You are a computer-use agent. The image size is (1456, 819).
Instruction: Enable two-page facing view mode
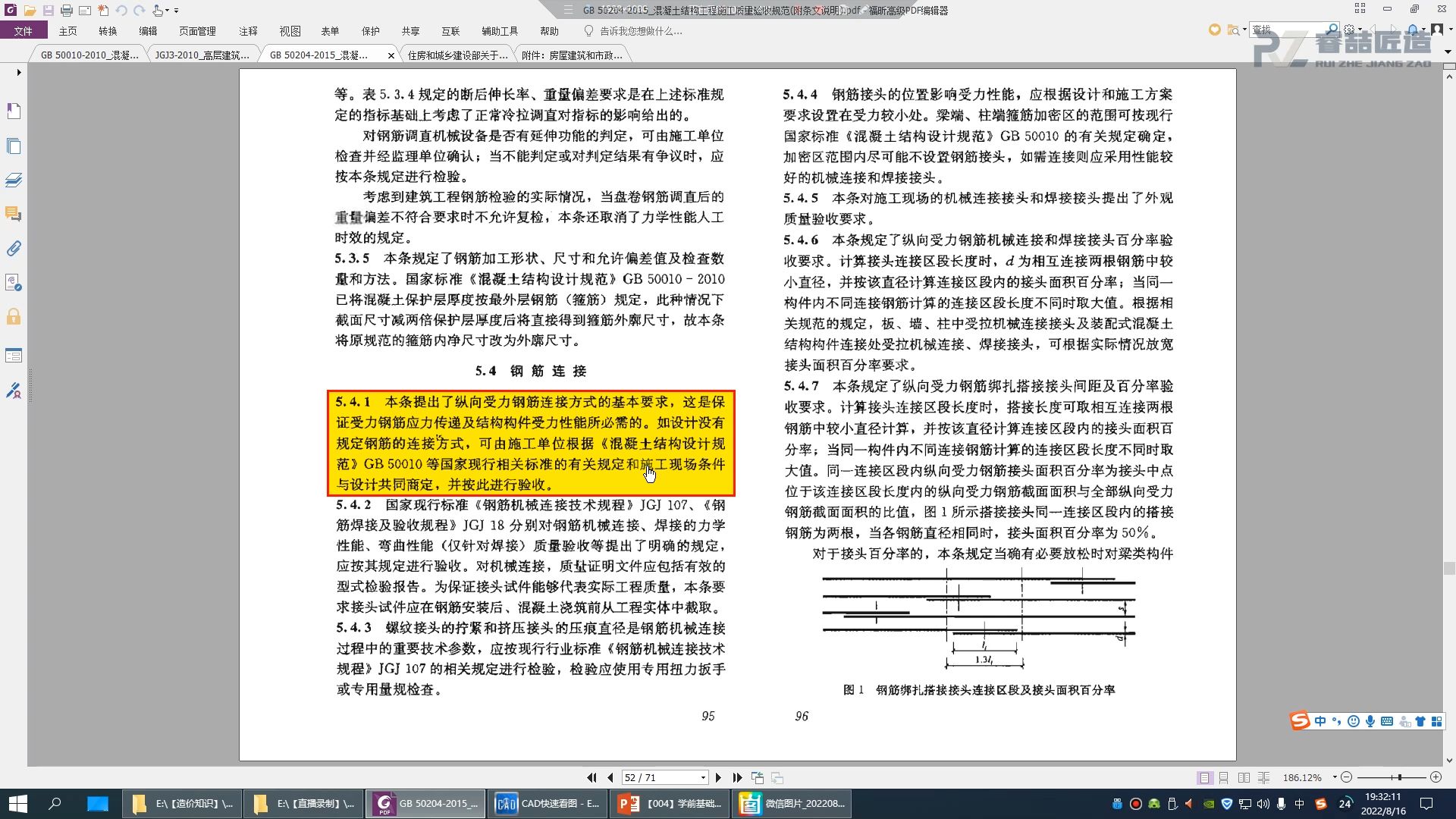coord(1244,777)
